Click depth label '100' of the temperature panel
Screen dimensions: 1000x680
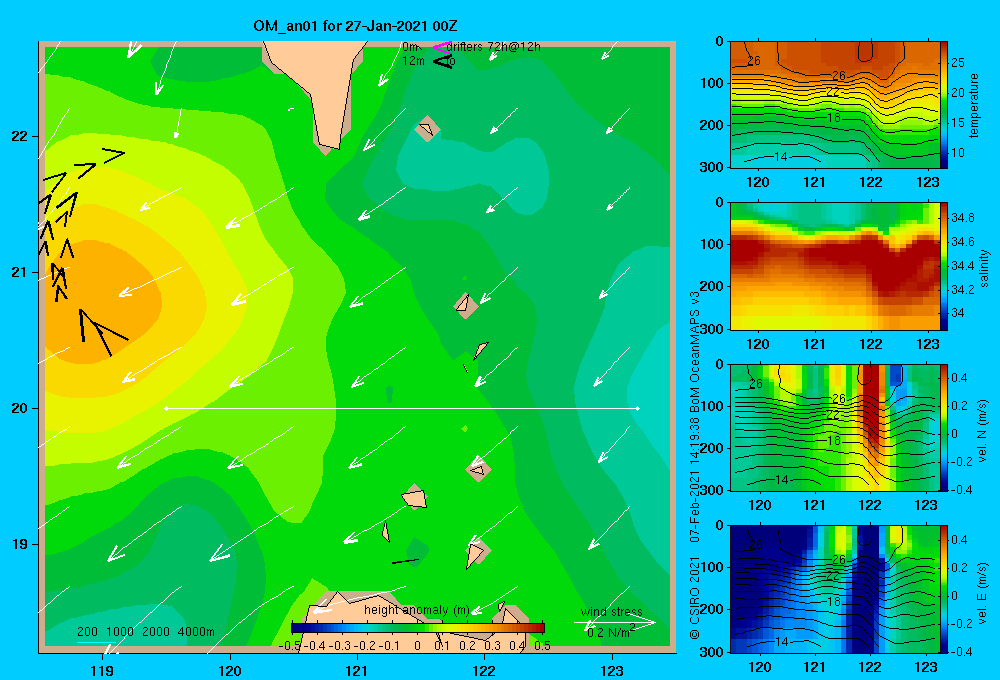point(713,83)
